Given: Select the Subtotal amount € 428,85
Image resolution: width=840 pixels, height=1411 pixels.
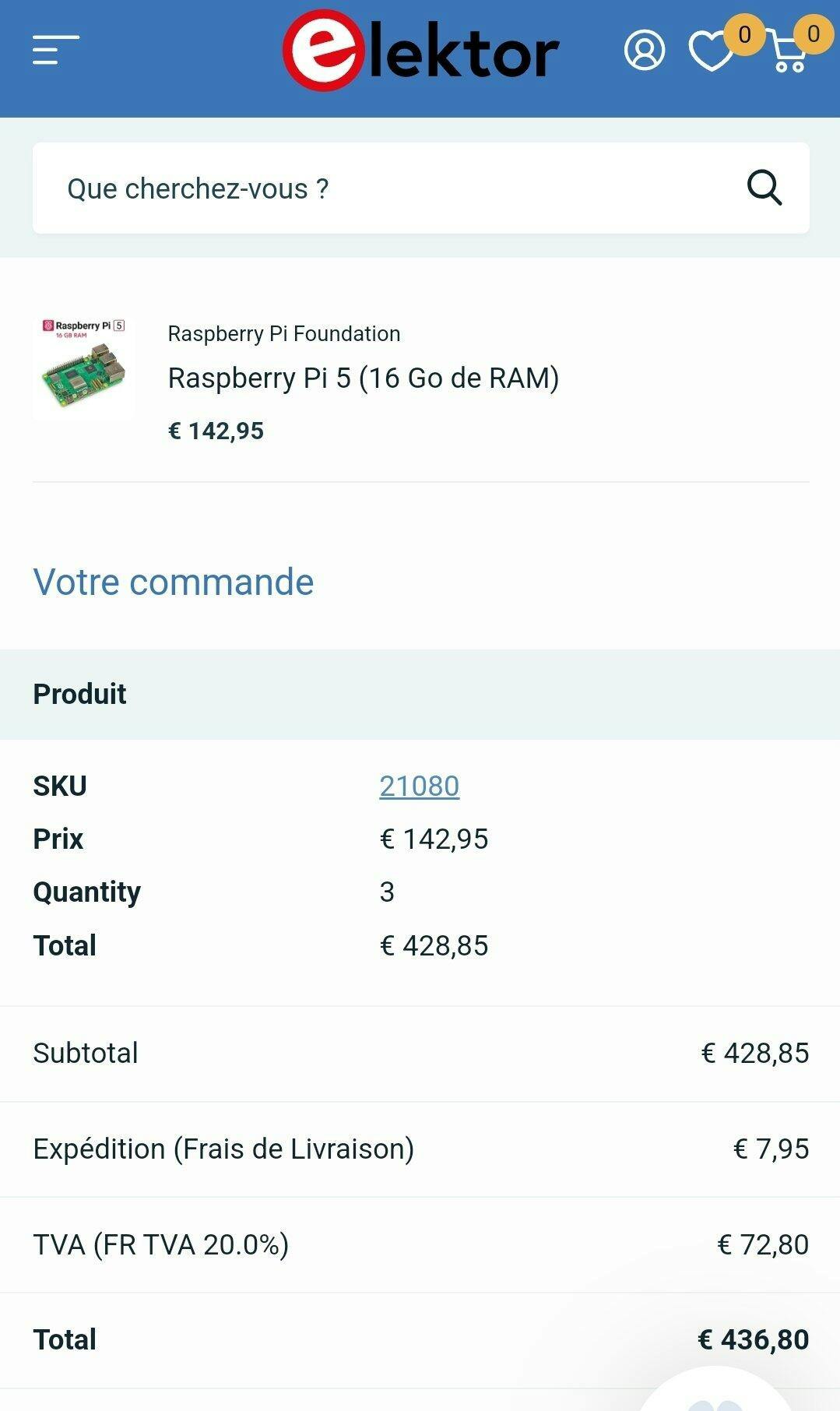Looking at the screenshot, I should click(x=754, y=1054).
